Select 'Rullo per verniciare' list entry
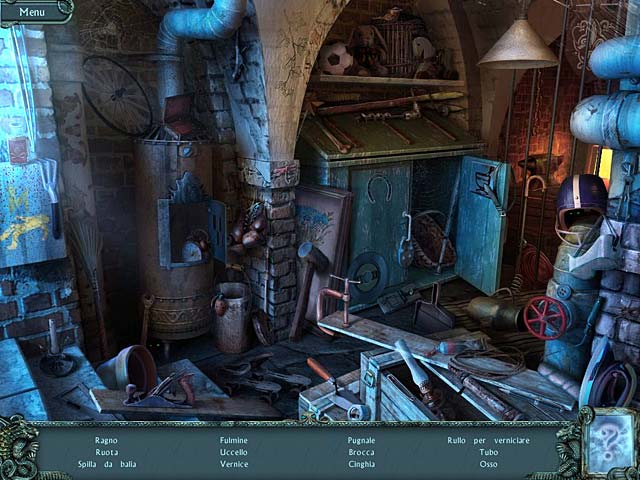 tap(488, 440)
